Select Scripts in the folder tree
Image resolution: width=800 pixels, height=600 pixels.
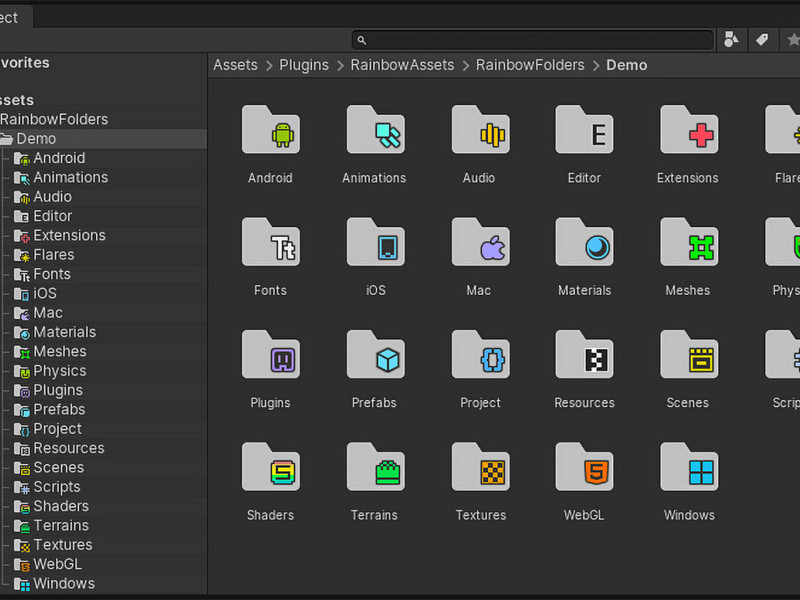coord(56,487)
